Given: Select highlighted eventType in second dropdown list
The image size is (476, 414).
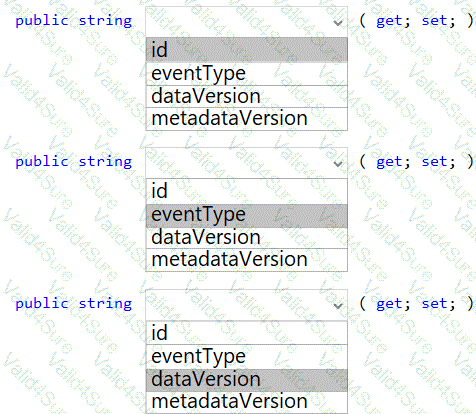Looking at the screenshot, I should point(246,215).
